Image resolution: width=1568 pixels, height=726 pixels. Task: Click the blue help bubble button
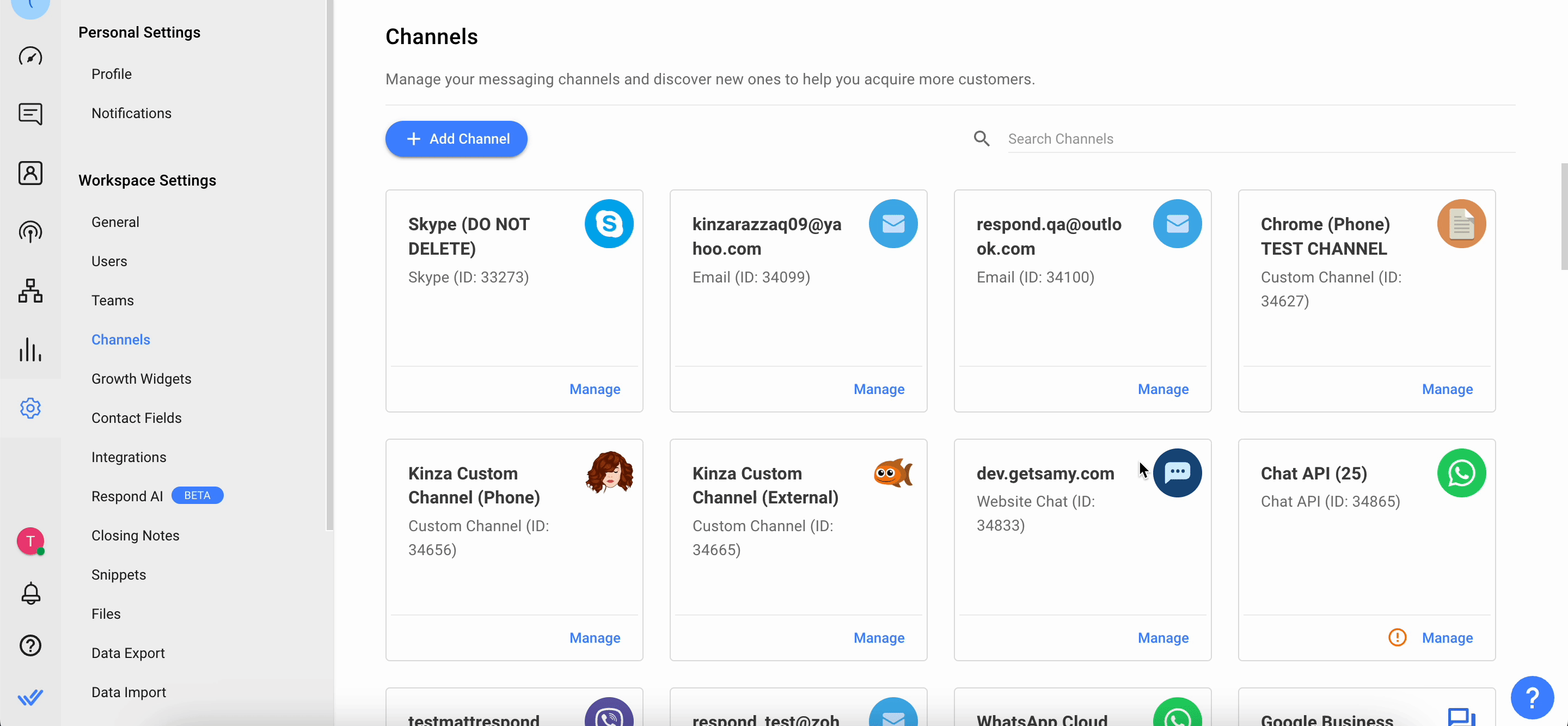tap(1532, 697)
